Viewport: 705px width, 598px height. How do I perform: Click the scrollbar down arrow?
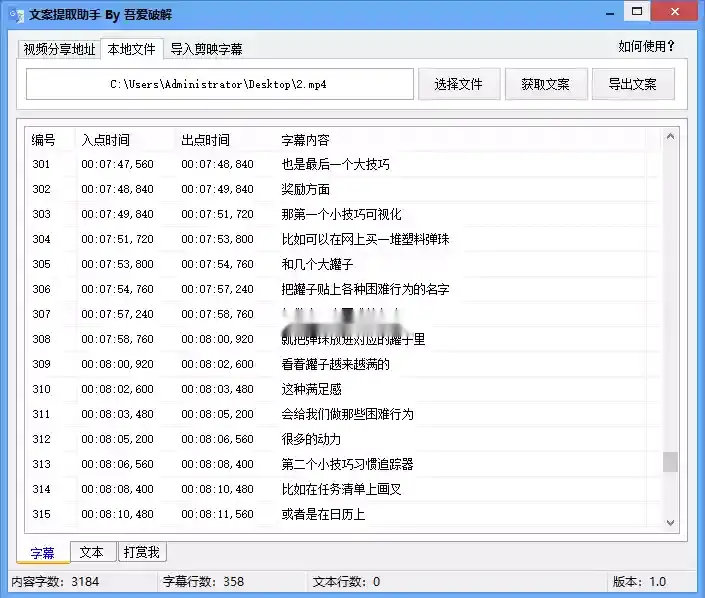click(x=670, y=521)
